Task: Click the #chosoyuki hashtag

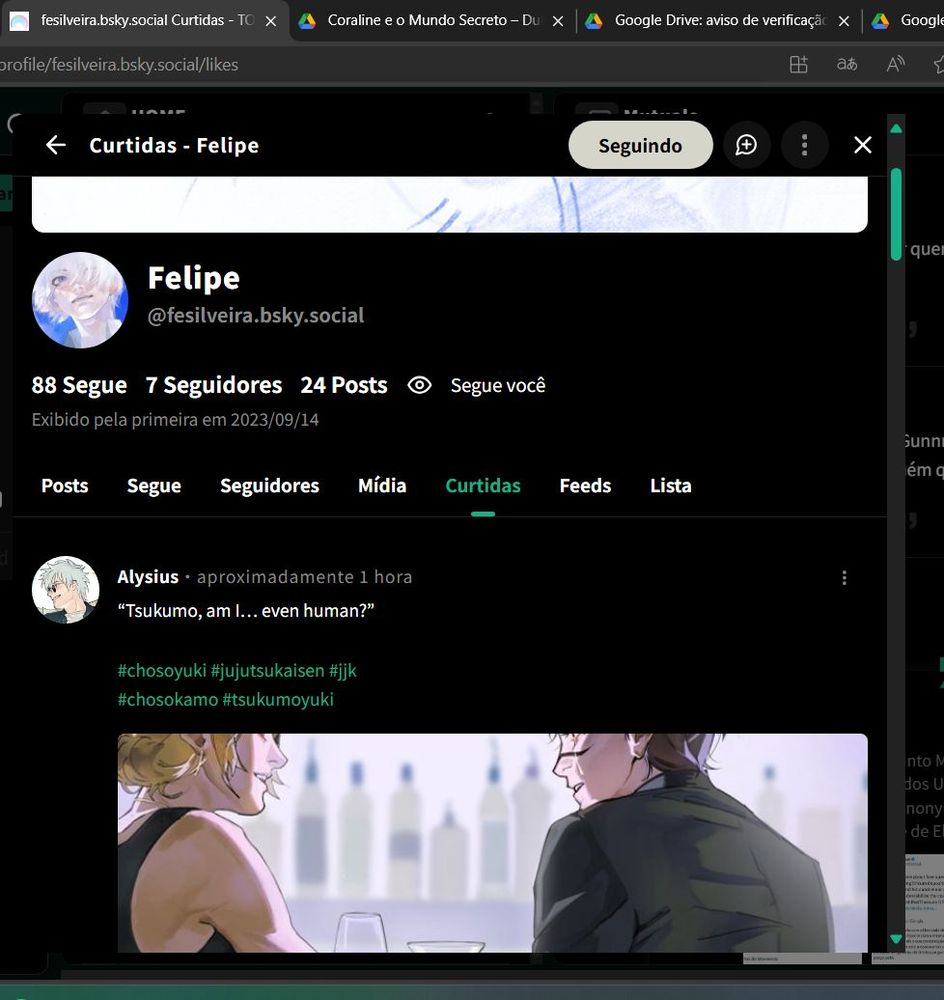Action: (162, 671)
